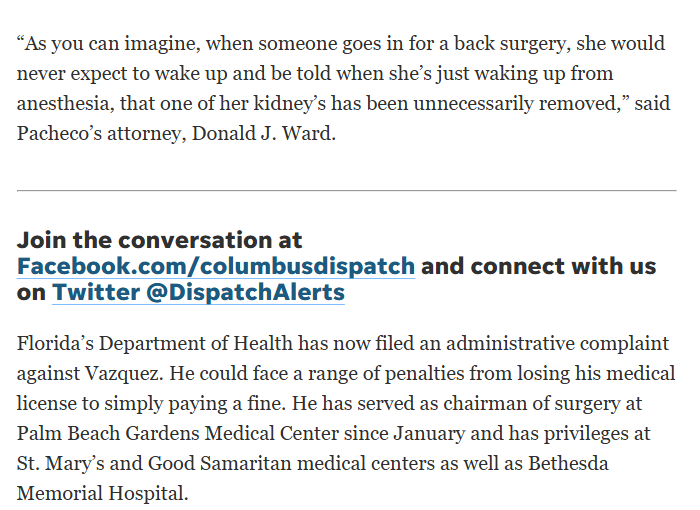Click the phrase 'back surgery' in the quote
The height and width of the screenshot is (510, 700).
tap(512, 43)
